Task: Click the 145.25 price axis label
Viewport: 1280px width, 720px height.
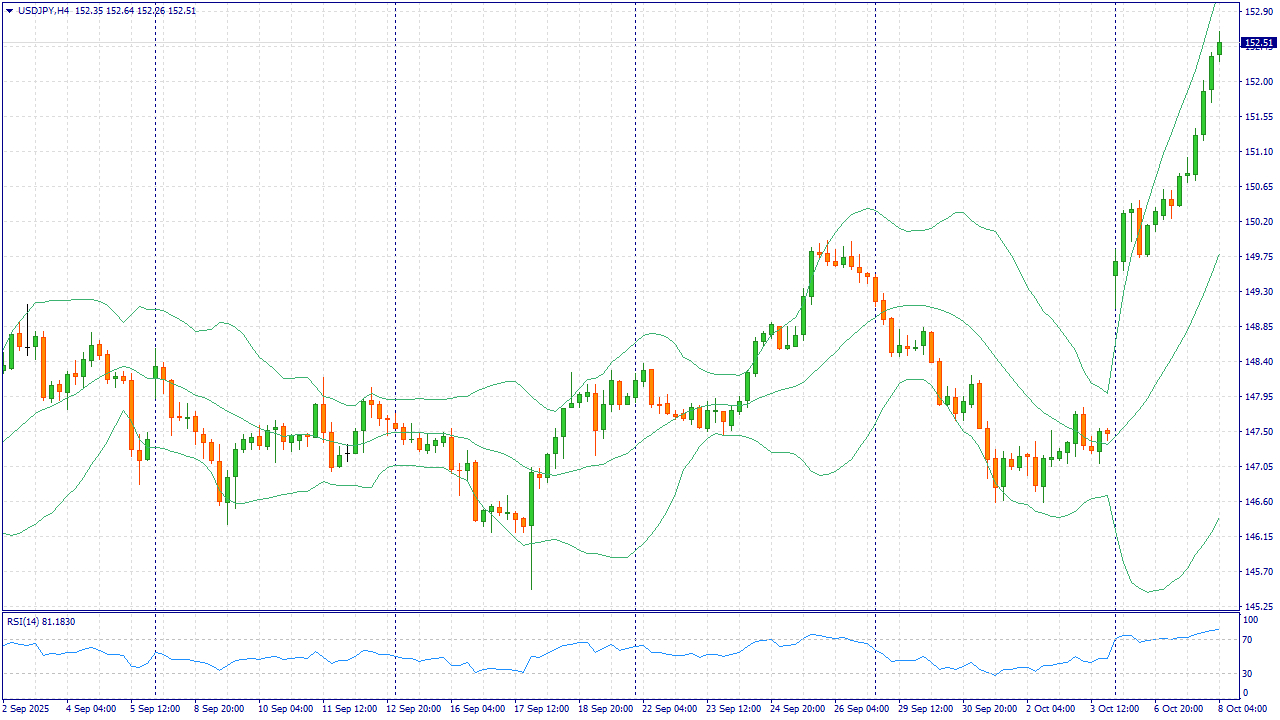Action: point(1257,607)
